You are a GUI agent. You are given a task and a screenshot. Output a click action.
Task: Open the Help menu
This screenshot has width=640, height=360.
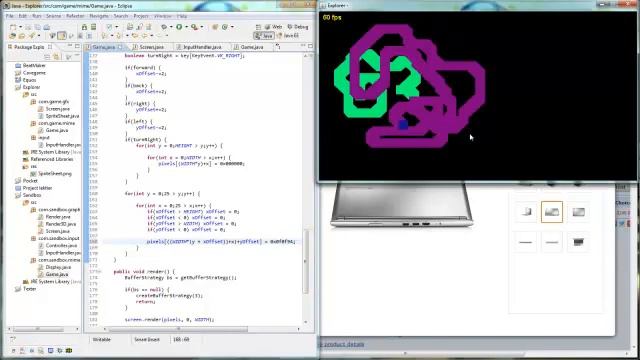182,16
